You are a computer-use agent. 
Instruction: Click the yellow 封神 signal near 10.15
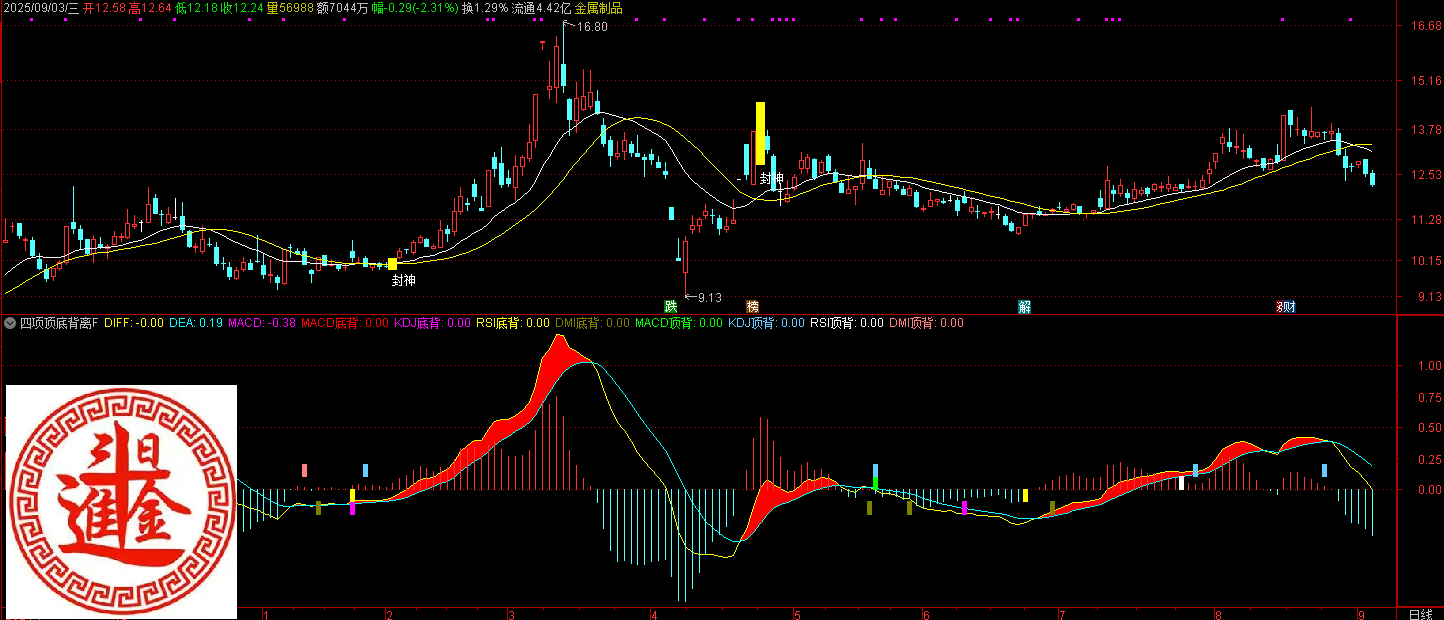point(393,264)
